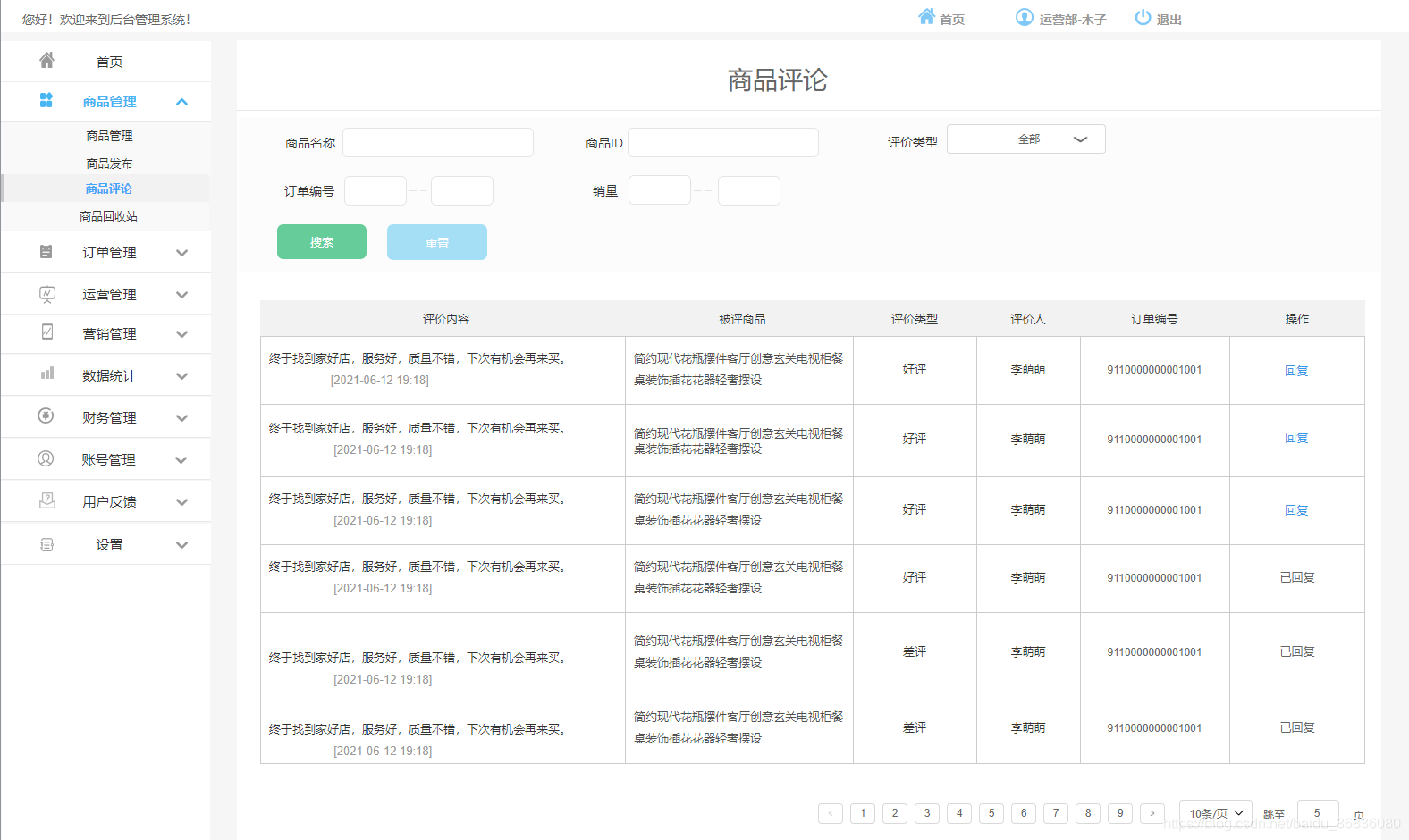Expand the 设置 chevron
This screenshot has height=840, width=1409.
pyautogui.click(x=182, y=545)
